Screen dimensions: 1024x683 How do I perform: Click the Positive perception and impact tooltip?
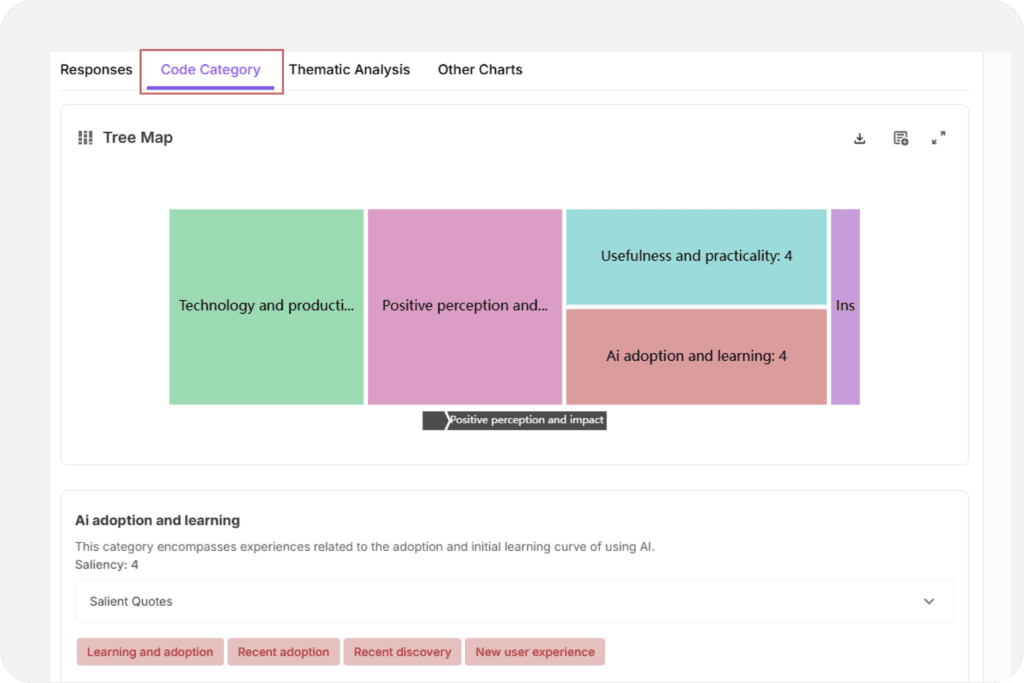pyautogui.click(x=525, y=420)
